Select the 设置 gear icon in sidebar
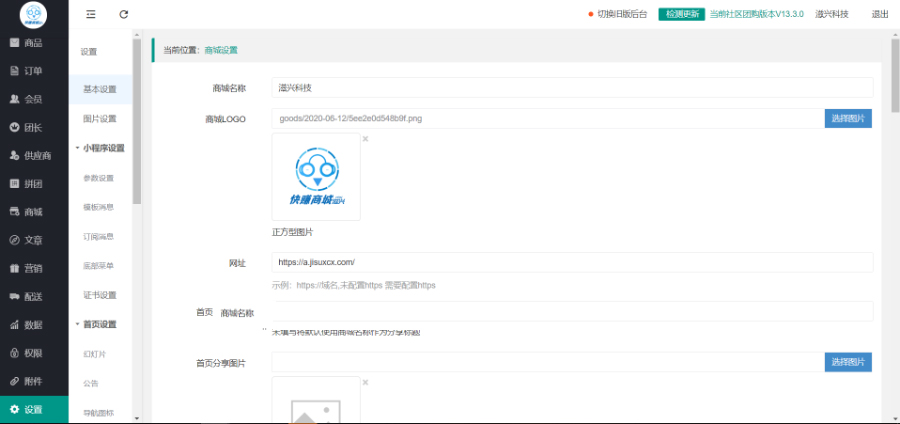This screenshot has width=900, height=424. click(x=14, y=410)
